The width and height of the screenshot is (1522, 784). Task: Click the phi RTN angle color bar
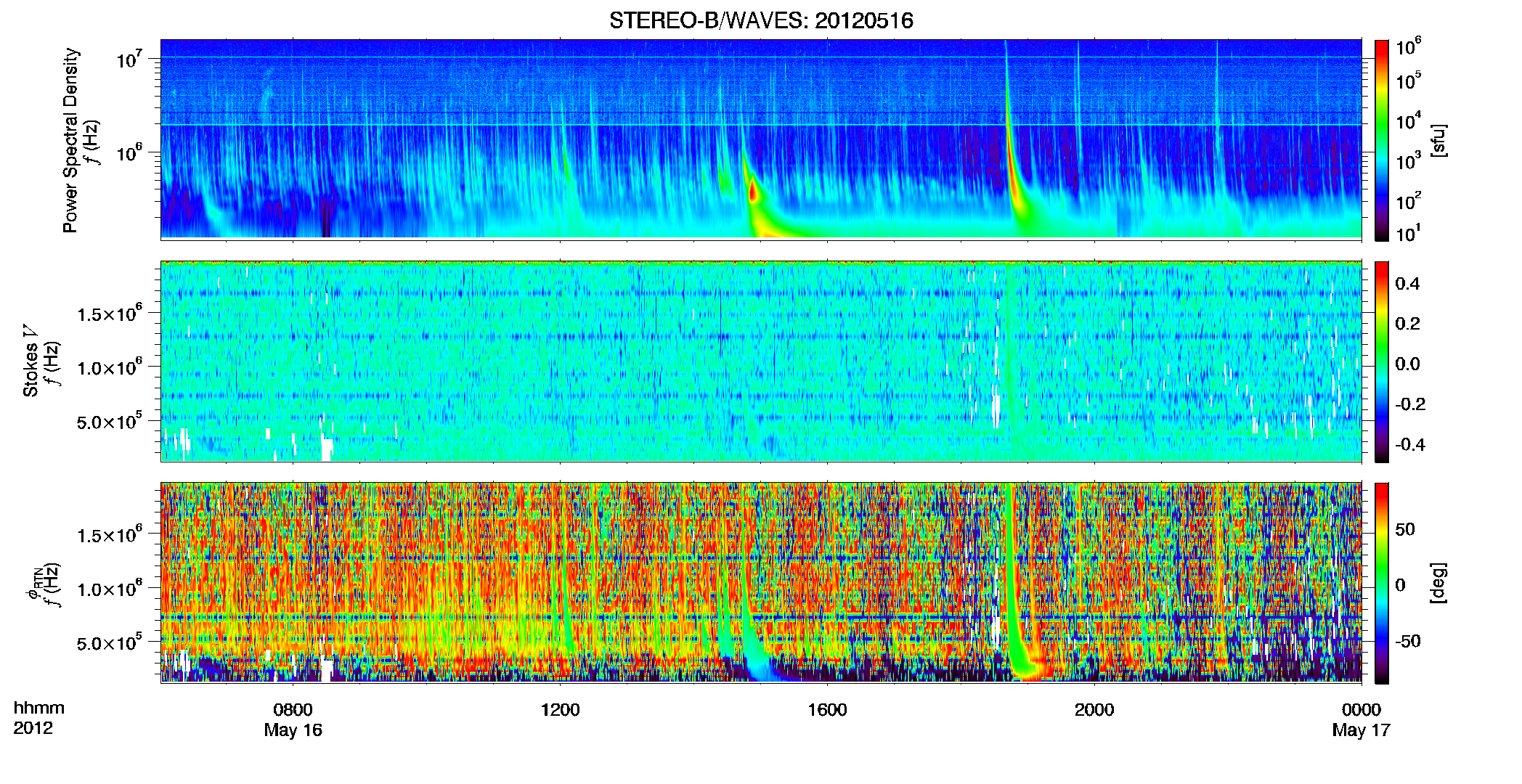(1382, 583)
